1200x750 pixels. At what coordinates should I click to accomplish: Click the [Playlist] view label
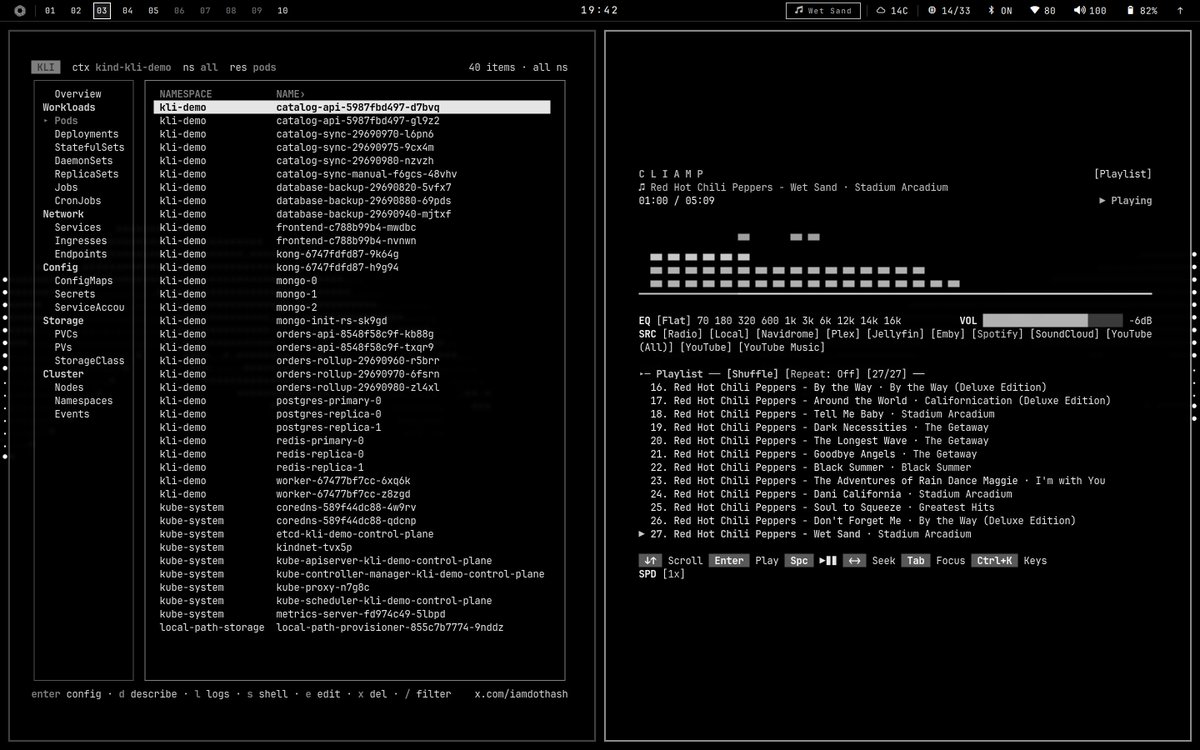coord(1123,174)
